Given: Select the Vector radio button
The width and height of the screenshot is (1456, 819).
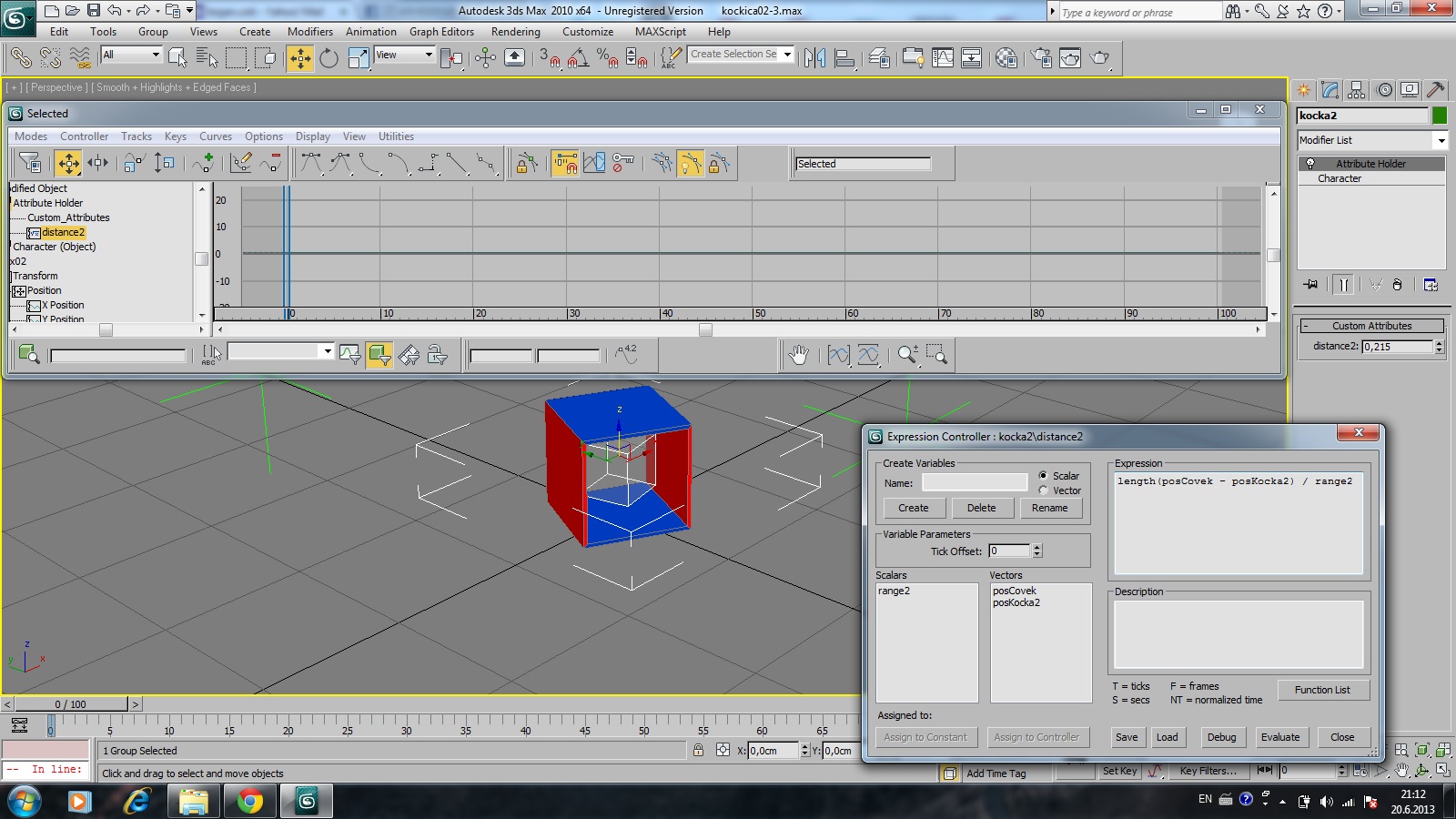Looking at the screenshot, I should pyautogui.click(x=1043, y=490).
